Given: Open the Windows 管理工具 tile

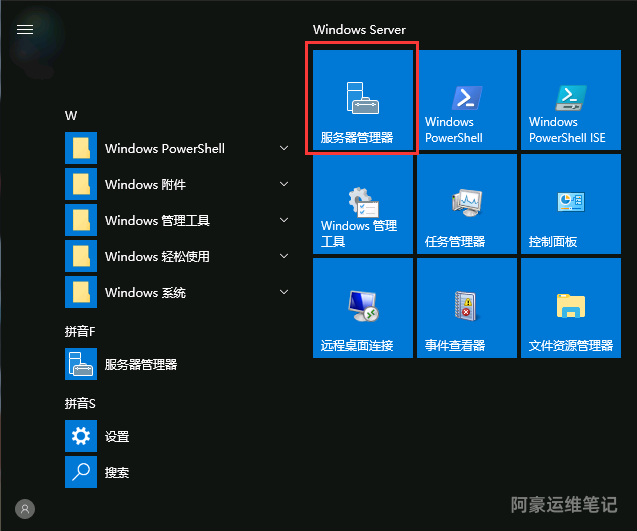Looking at the screenshot, I should [x=362, y=204].
